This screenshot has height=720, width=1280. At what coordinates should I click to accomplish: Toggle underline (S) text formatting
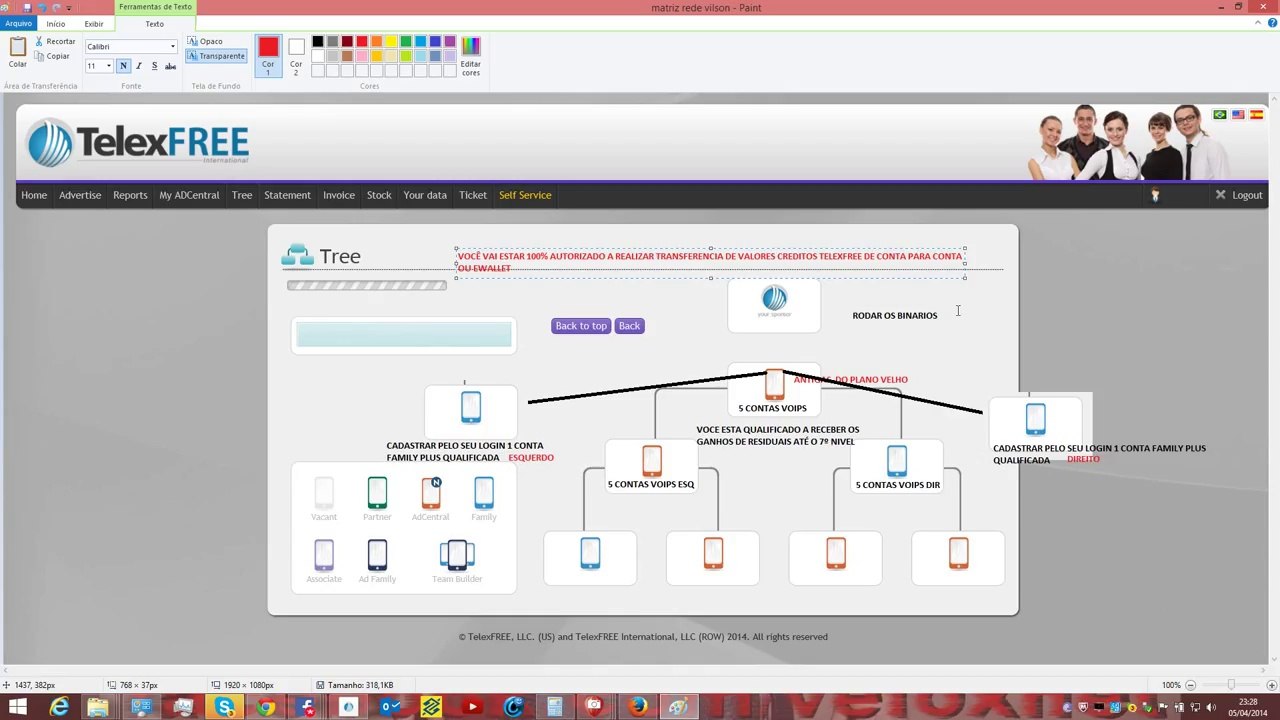coord(154,66)
